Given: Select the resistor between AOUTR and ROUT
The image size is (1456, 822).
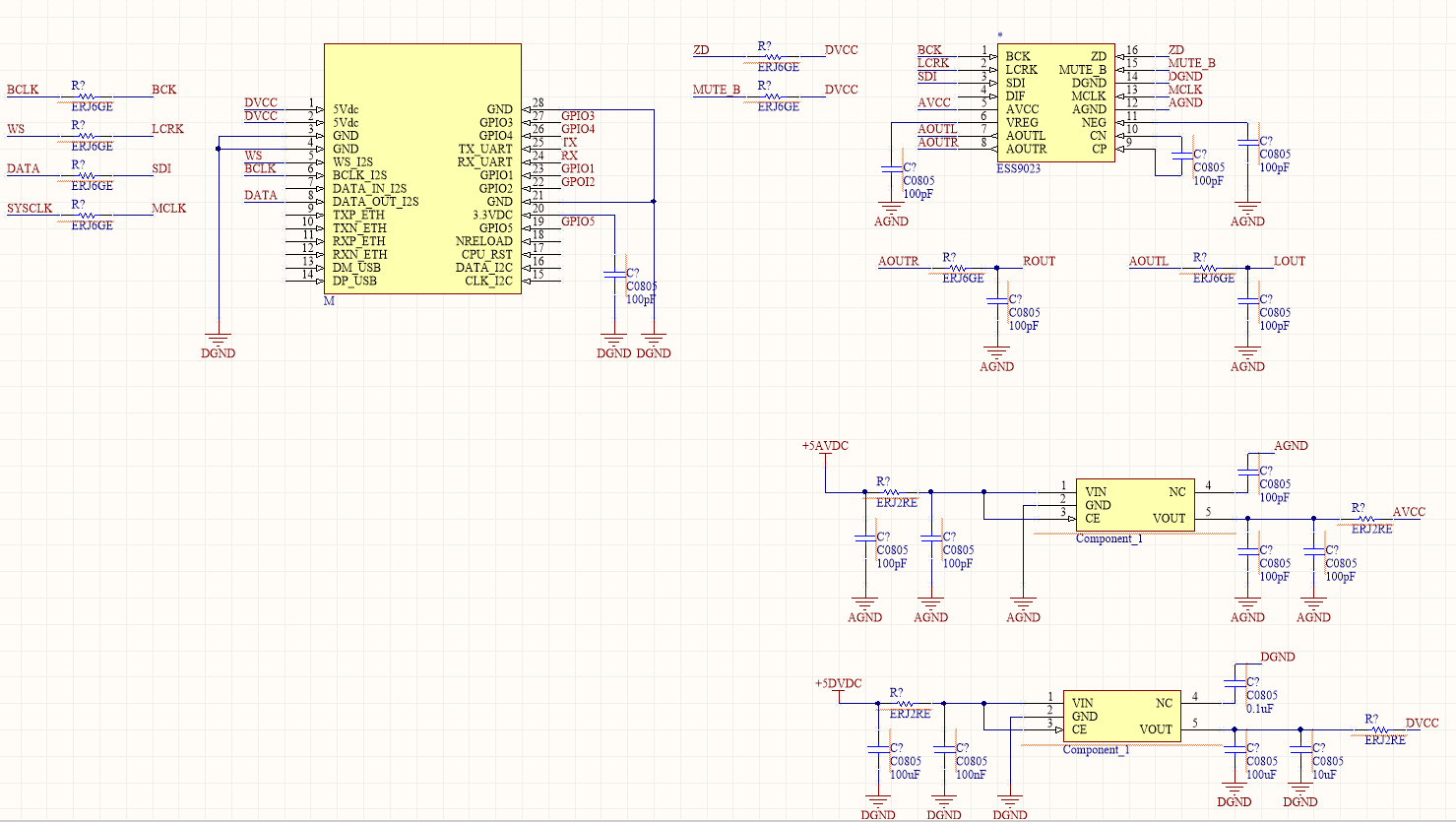Looking at the screenshot, I should [x=957, y=268].
